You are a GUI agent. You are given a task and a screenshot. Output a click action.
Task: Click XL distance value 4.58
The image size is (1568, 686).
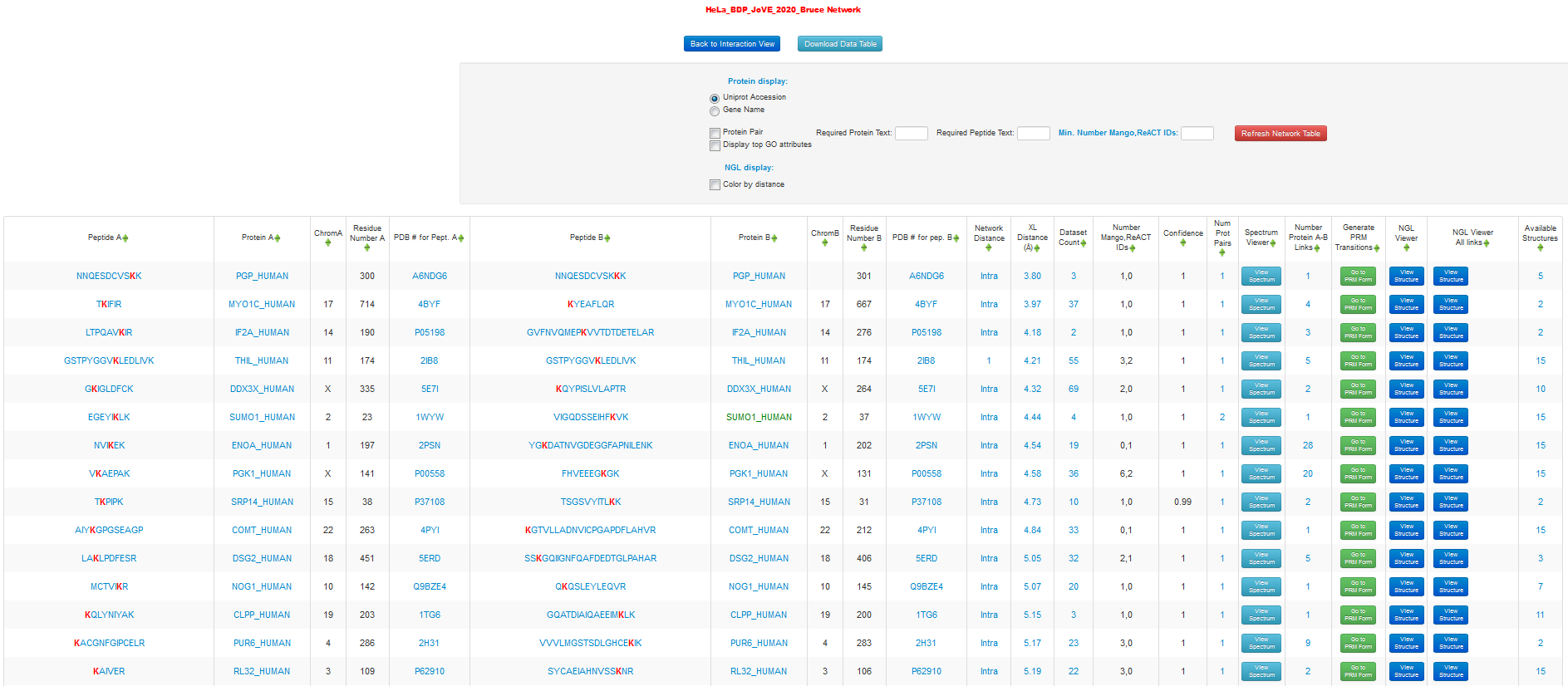coord(1032,474)
